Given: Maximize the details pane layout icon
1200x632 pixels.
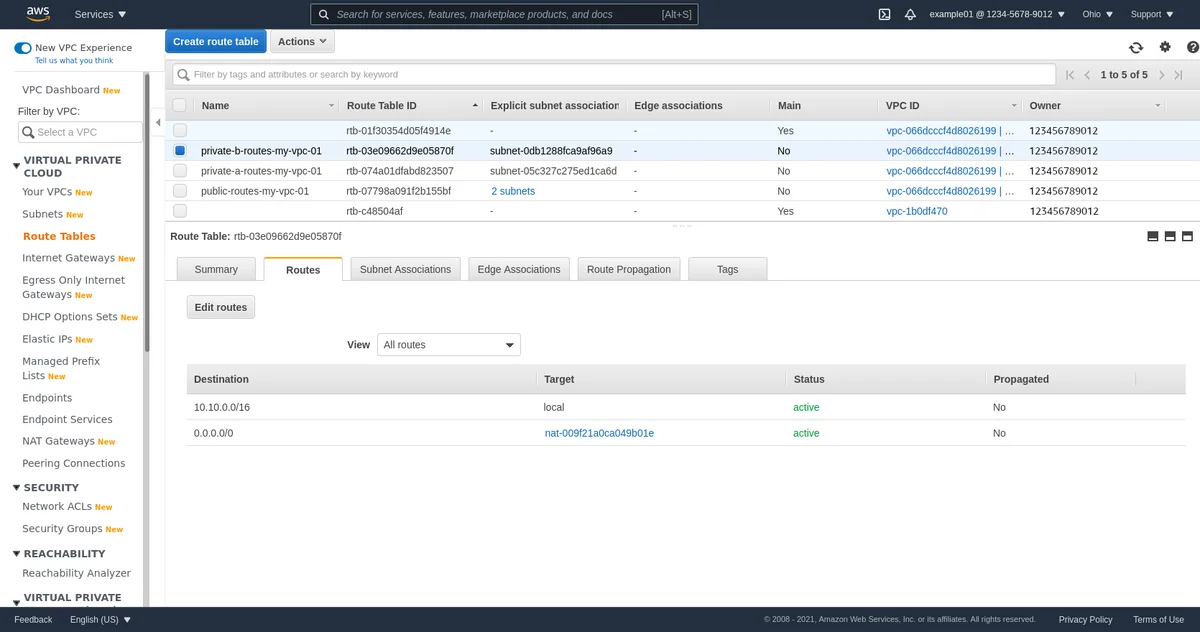Looking at the screenshot, I should pyautogui.click(x=1188, y=237).
